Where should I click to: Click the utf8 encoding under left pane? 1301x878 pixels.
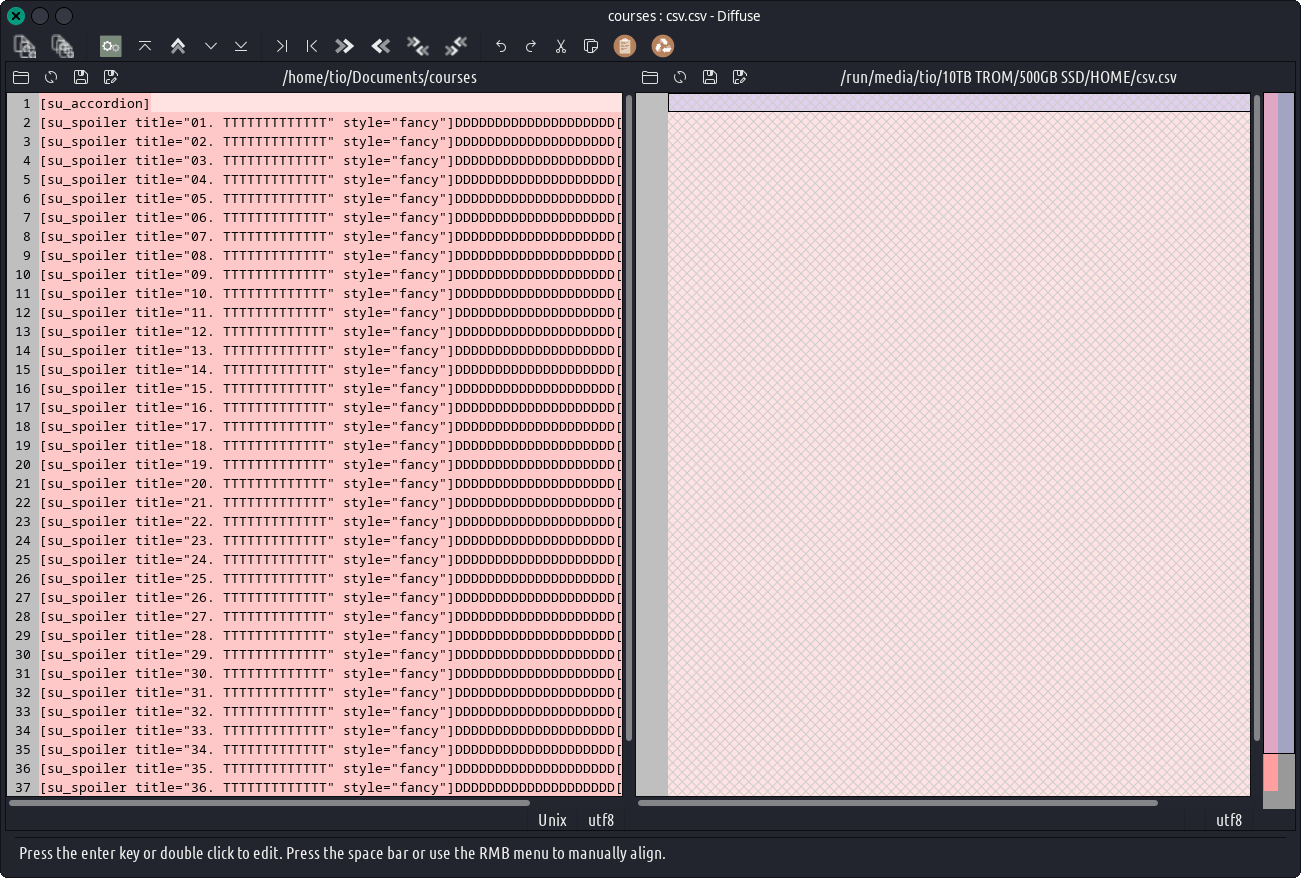coord(601,820)
